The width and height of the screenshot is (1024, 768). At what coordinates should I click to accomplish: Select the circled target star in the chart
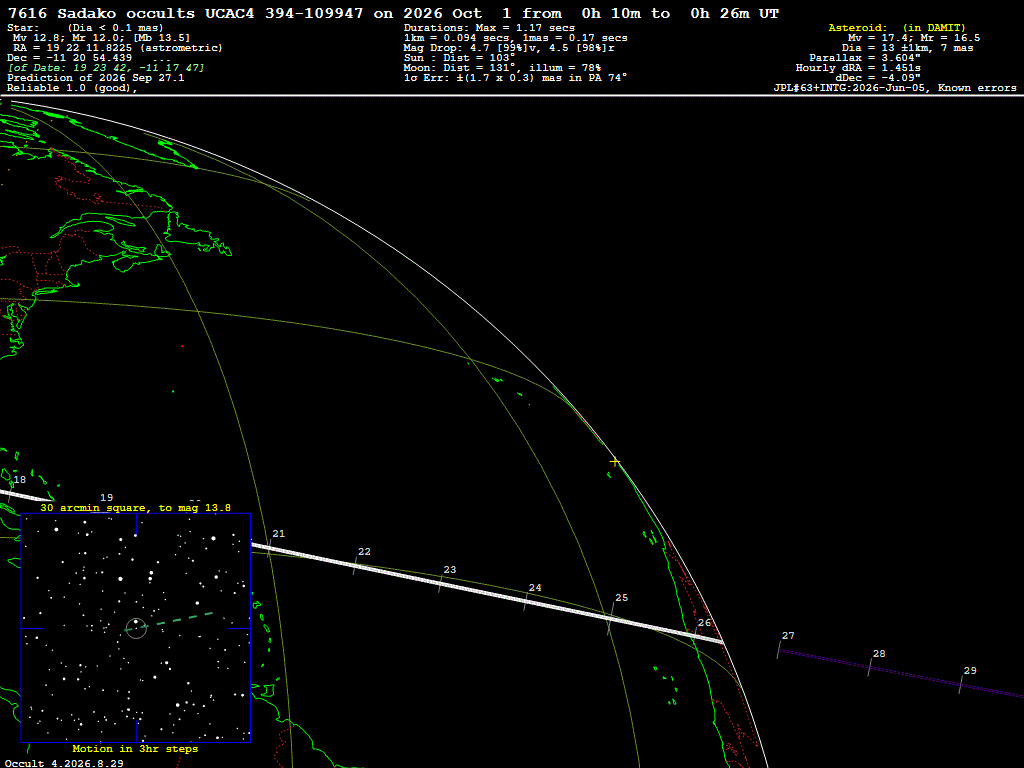[x=136, y=628]
